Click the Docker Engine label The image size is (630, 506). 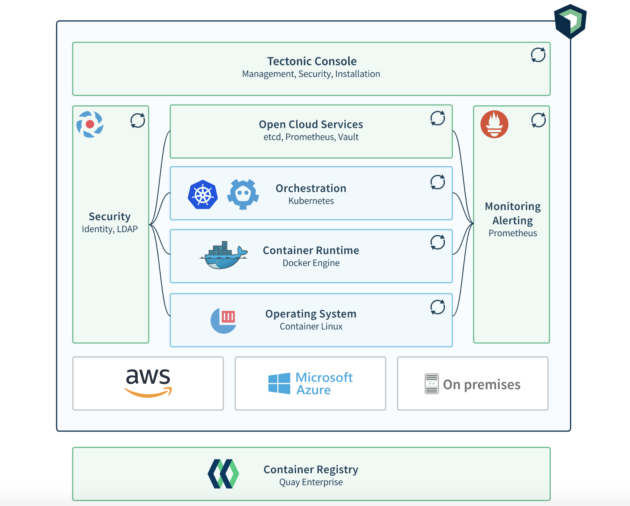coord(311,263)
